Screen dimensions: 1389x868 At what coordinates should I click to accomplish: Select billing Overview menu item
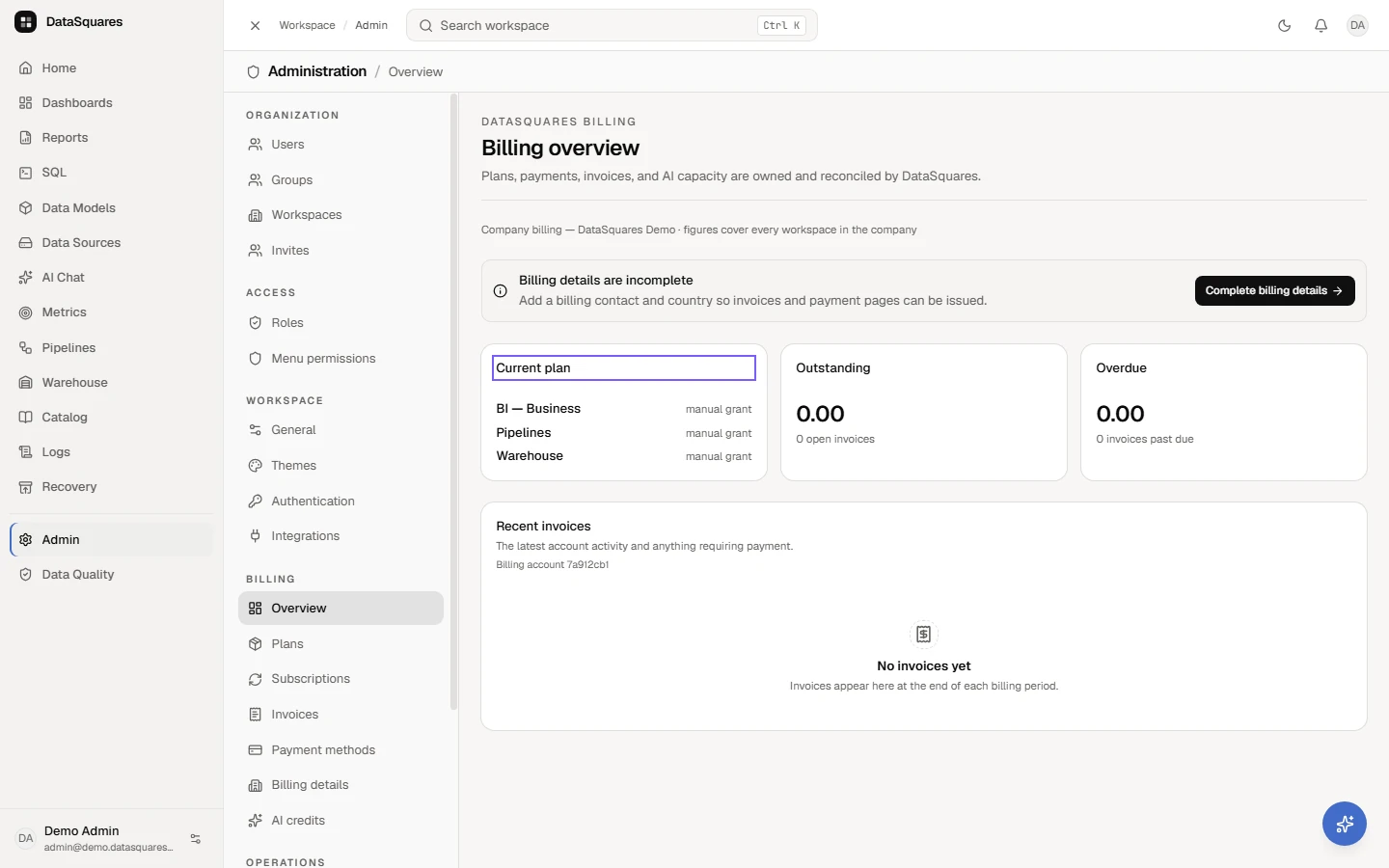(x=340, y=609)
